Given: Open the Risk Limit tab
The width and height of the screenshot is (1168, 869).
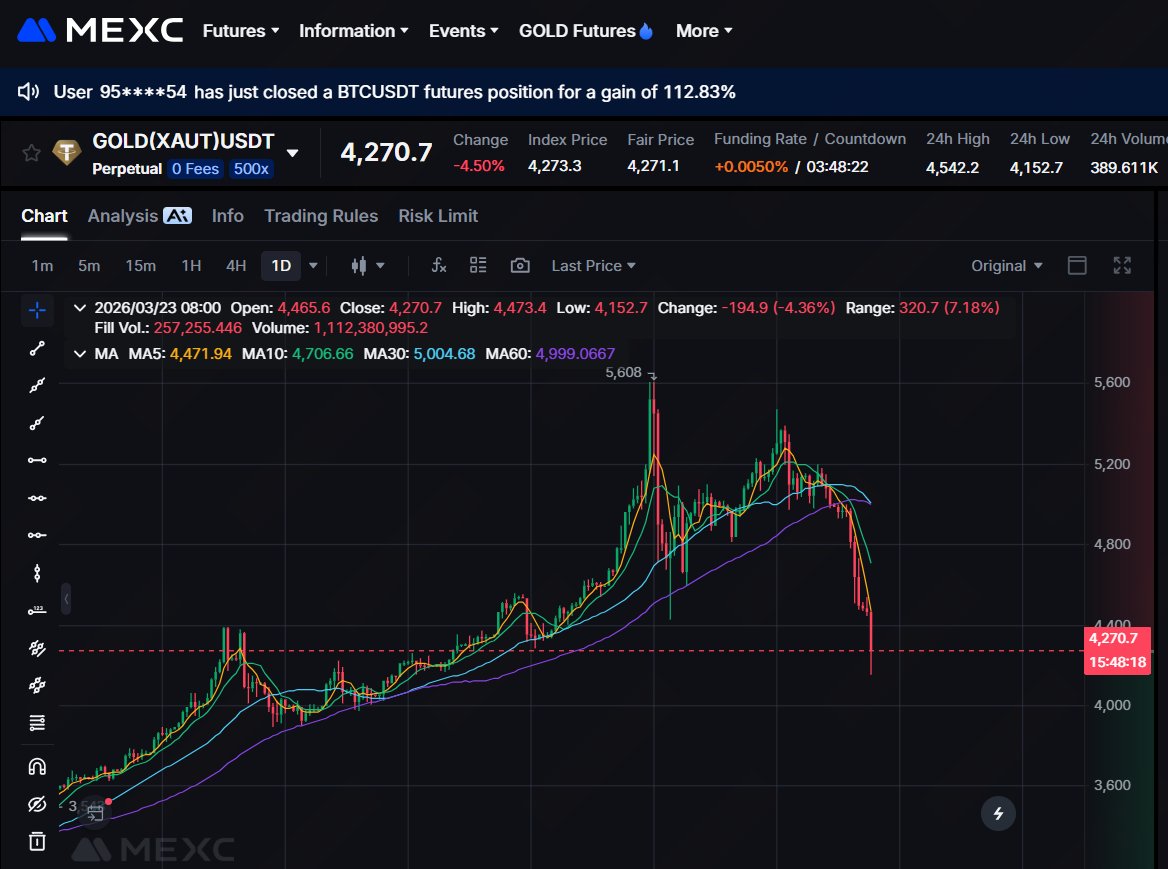Looking at the screenshot, I should coord(438,216).
